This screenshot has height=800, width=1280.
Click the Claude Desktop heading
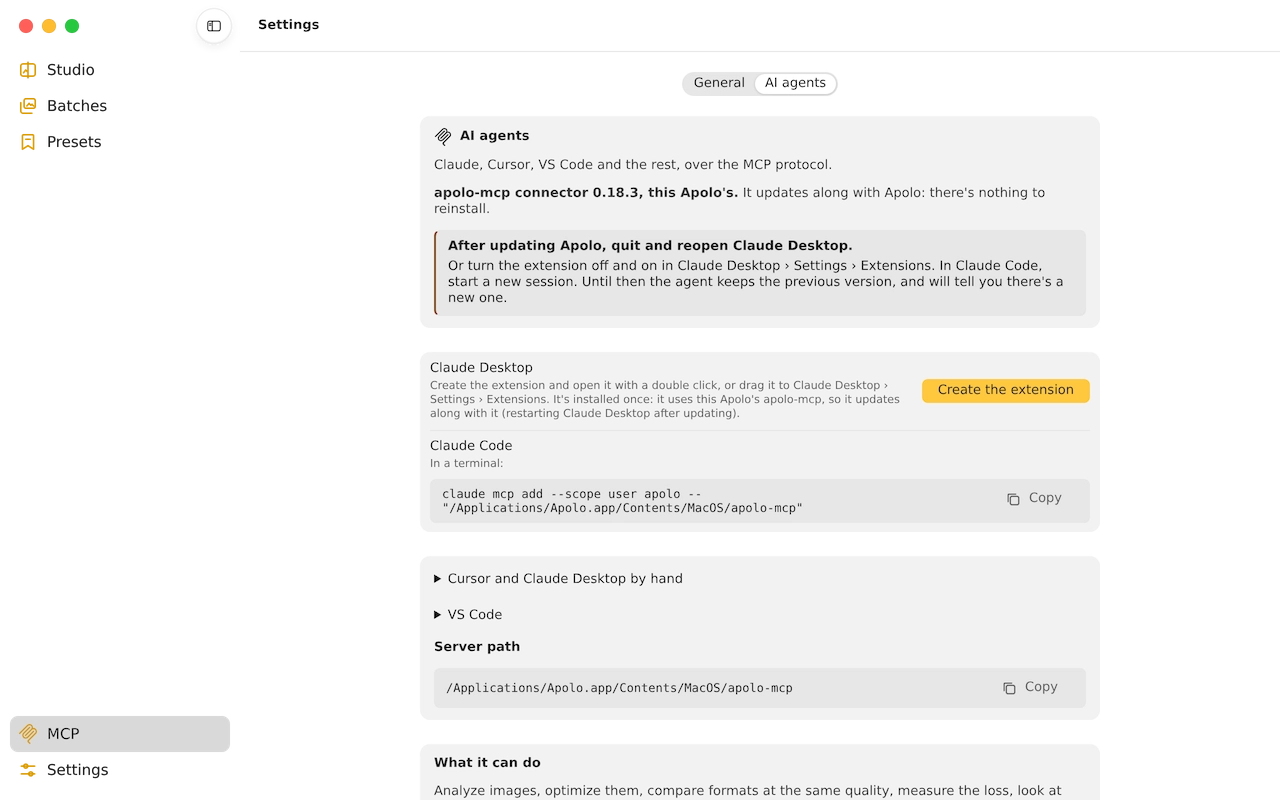coord(481,367)
